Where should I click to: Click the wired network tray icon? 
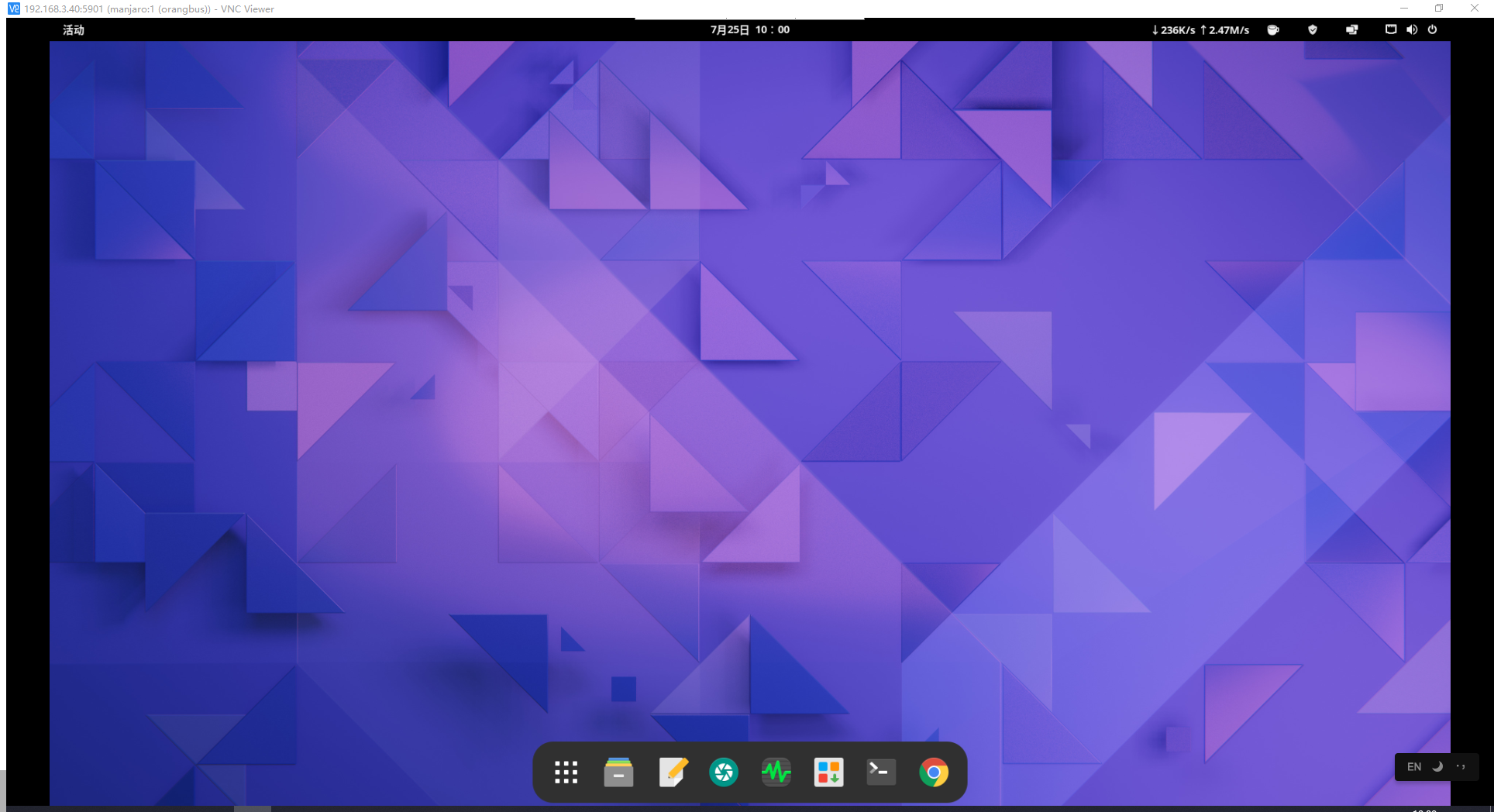pos(1391,30)
